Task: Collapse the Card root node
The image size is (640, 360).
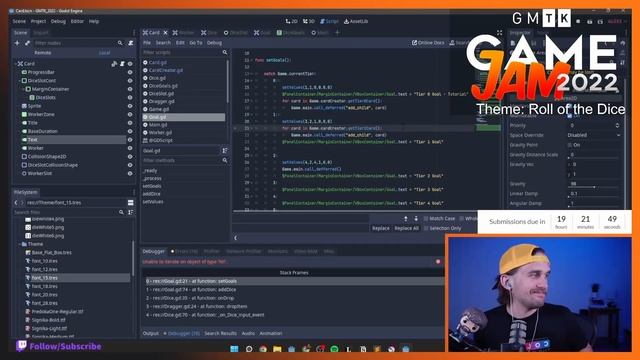Action: 16,64
